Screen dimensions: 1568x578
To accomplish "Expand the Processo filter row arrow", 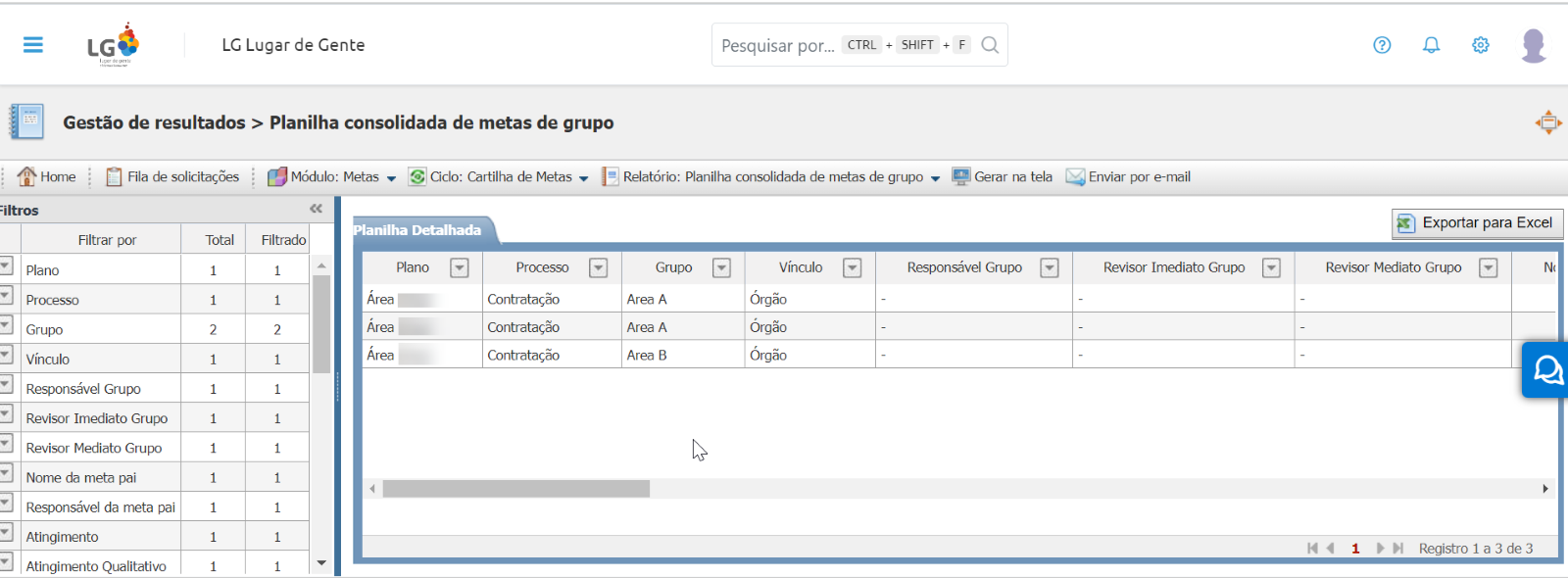I will [6, 296].
